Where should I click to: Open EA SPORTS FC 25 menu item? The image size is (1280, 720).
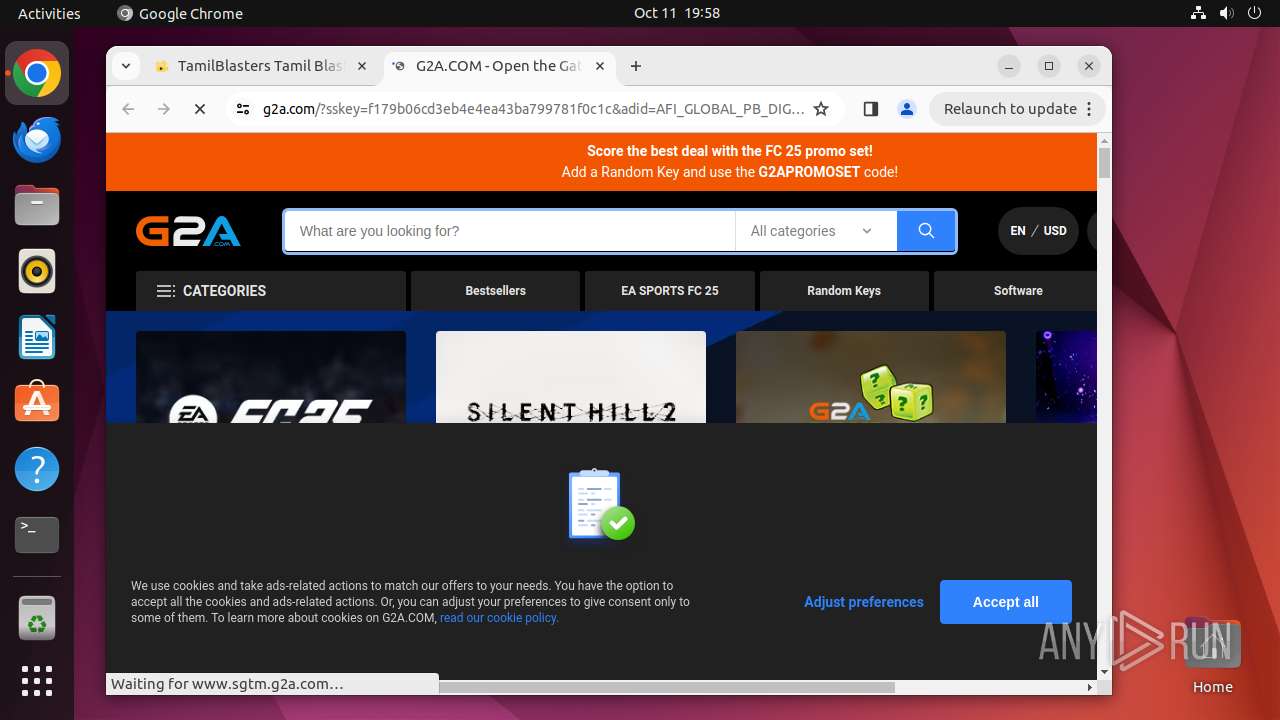pyautogui.click(x=670, y=291)
